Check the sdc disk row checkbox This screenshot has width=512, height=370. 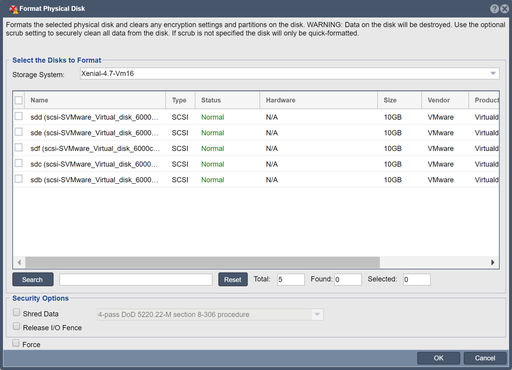(x=19, y=163)
